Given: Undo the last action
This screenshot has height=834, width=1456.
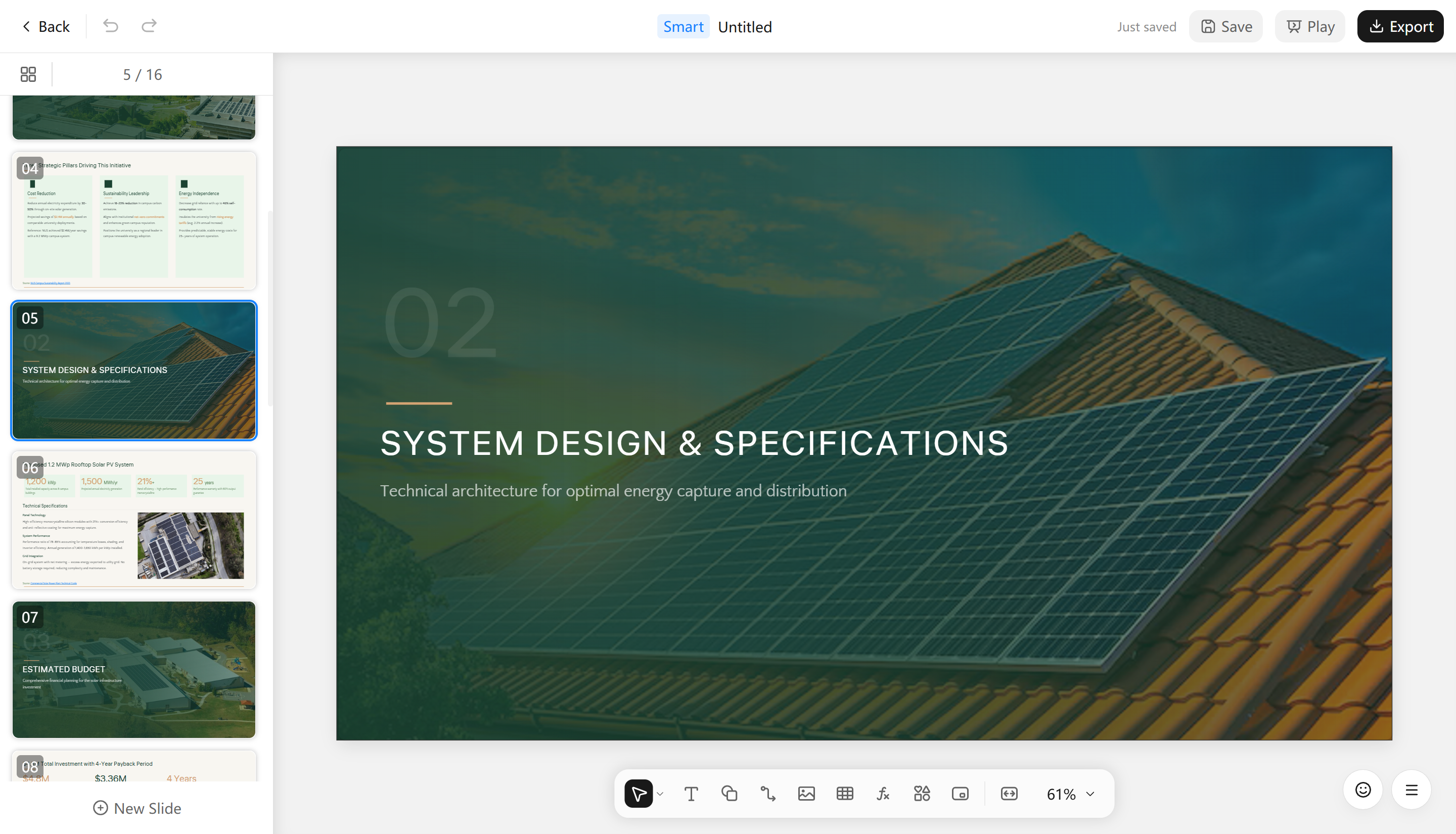Looking at the screenshot, I should 111,26.
